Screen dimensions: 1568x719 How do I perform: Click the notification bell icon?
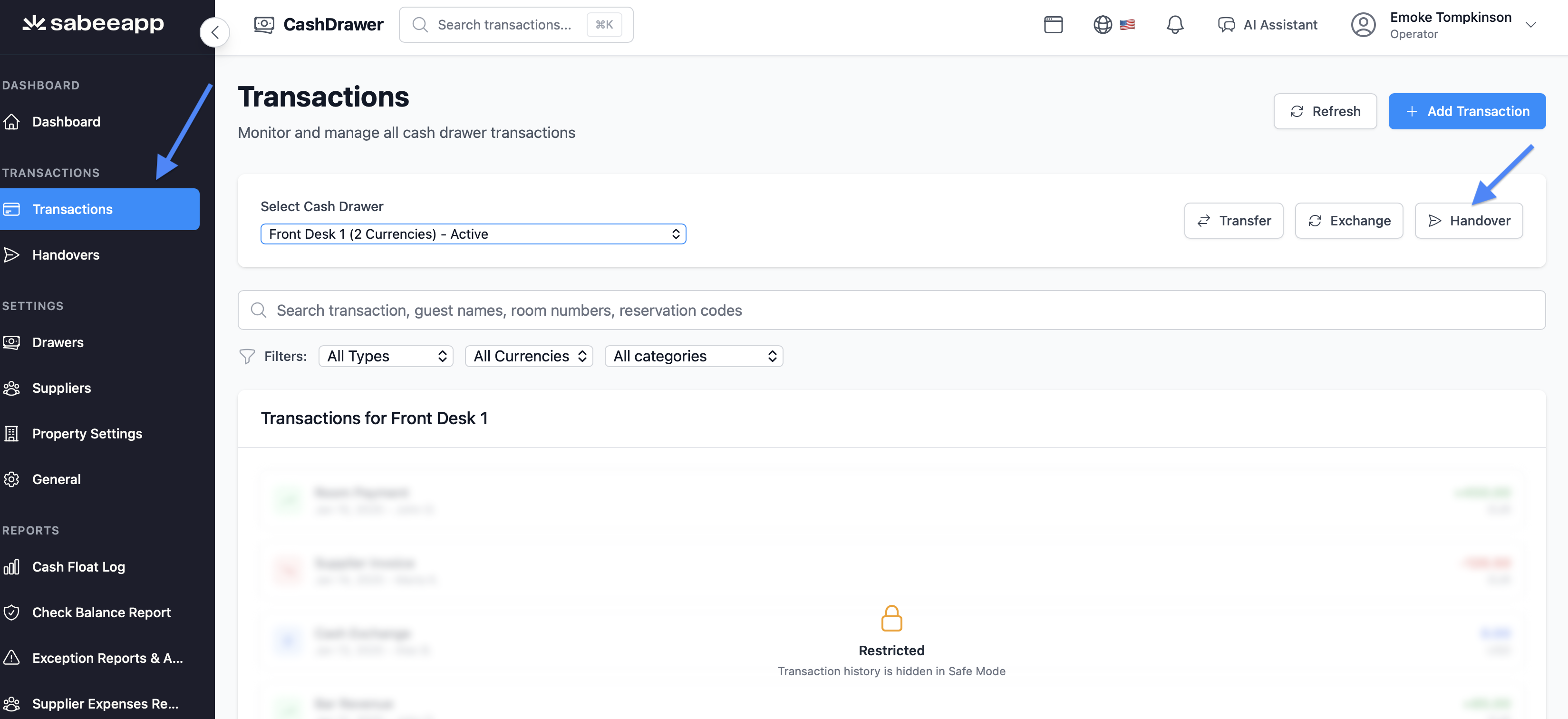click(x=1174, y=25)
